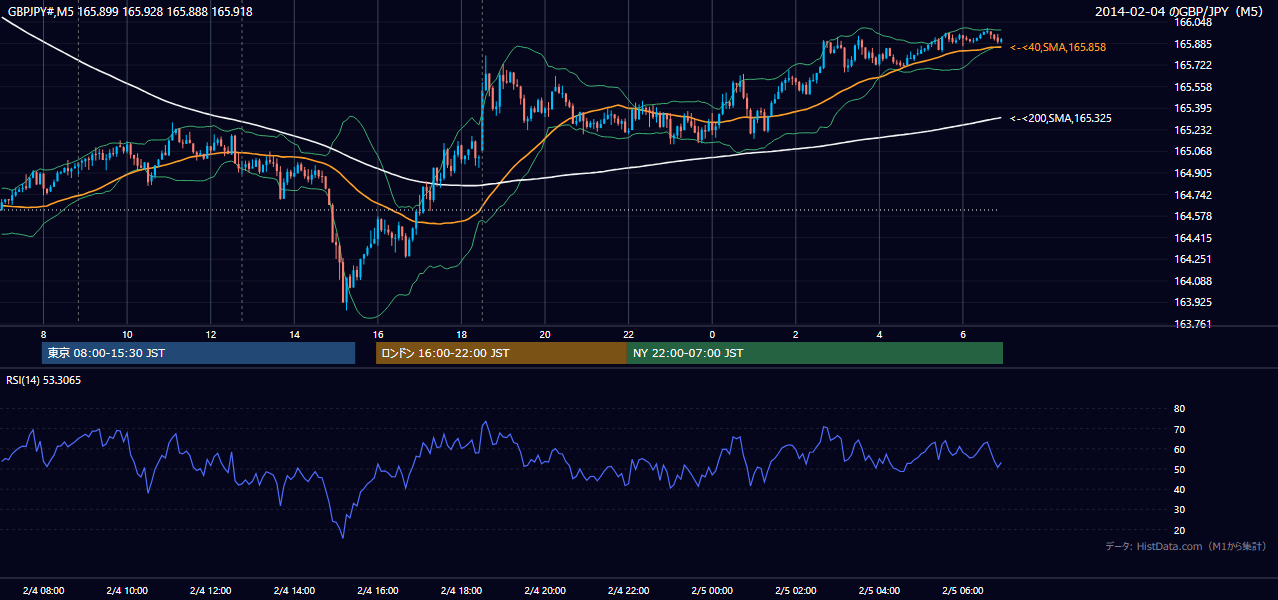
Task: Click the 165.395 price axis label
Action: [x=1193, y=108]
